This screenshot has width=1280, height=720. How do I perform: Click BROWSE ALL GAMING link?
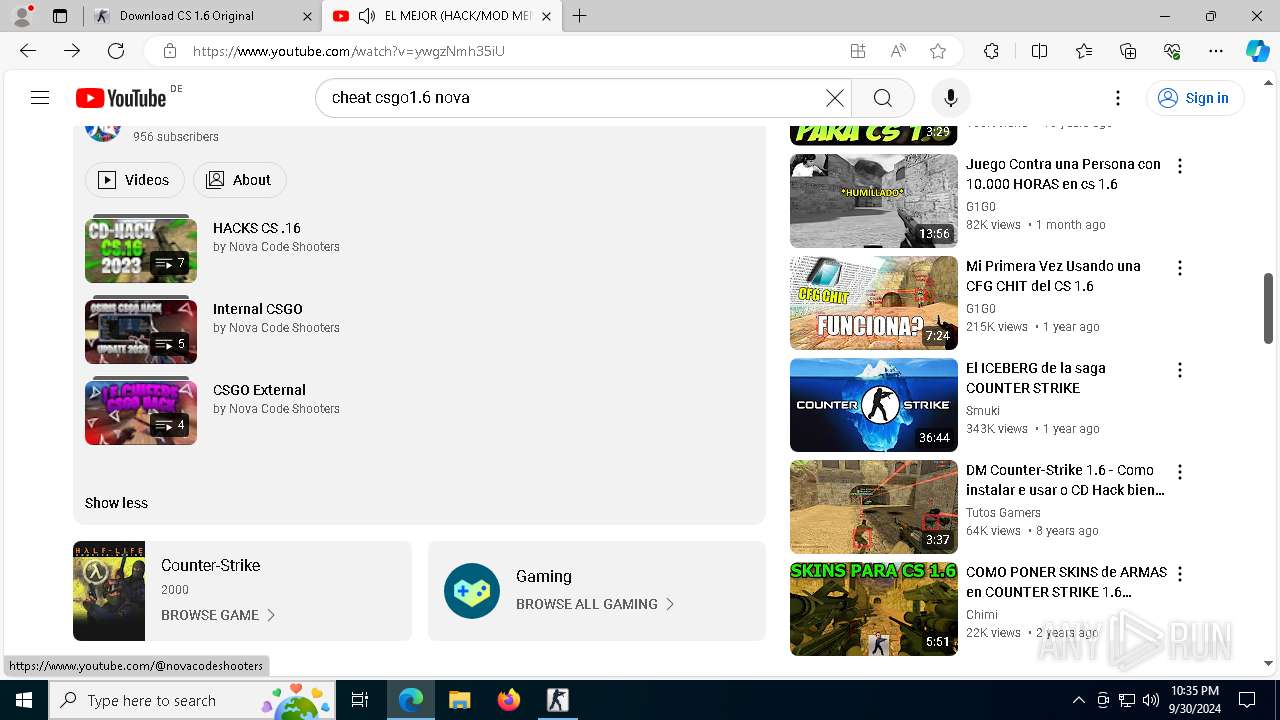coord(595,604)
